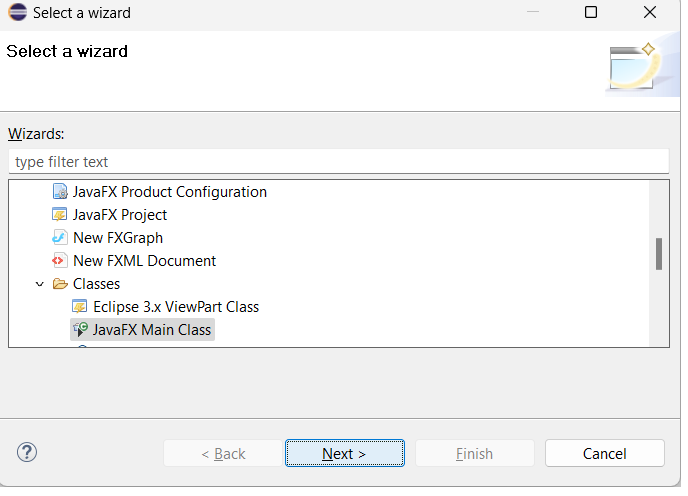Open the help question mark icon

[27, 452]
